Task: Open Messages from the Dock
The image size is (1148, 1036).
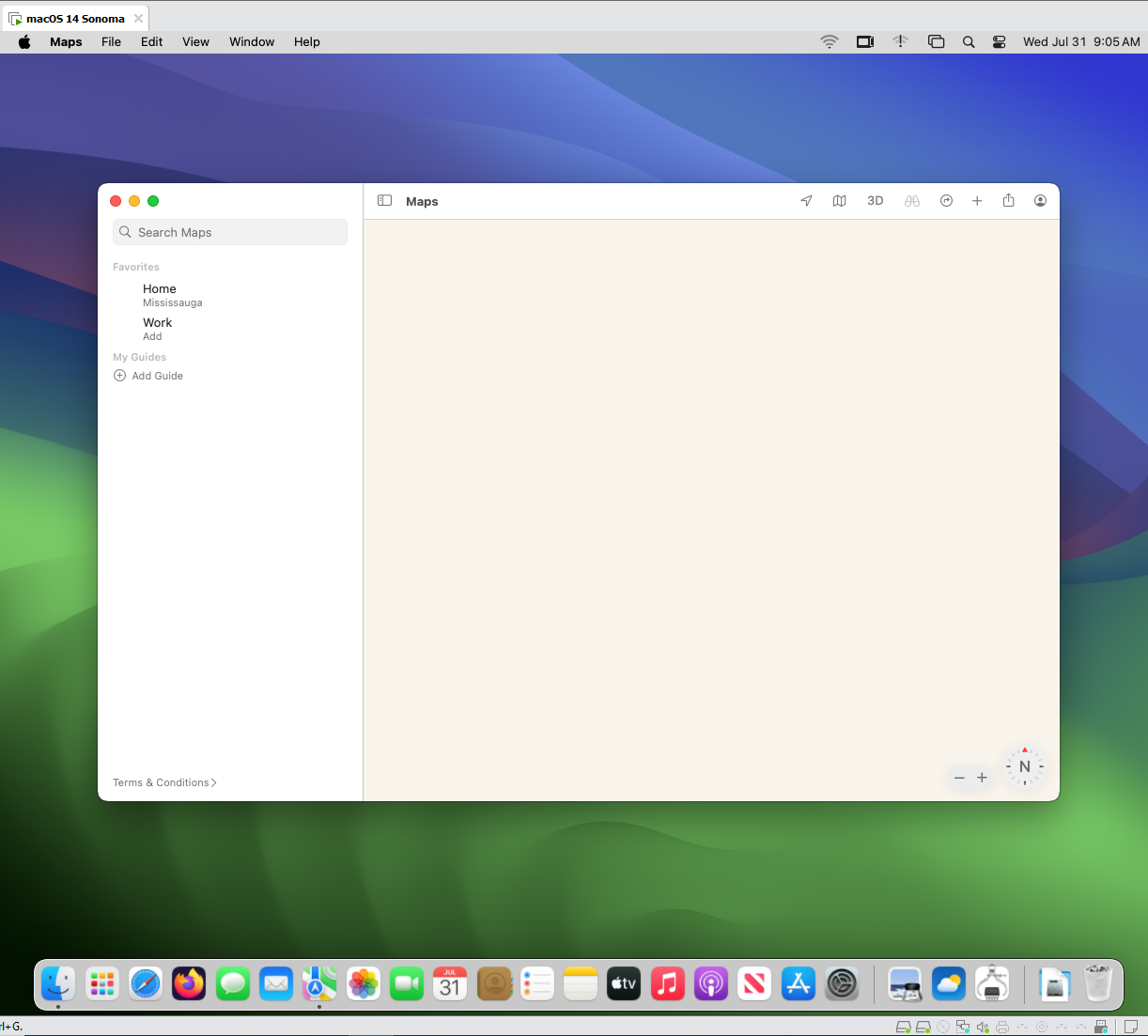Action: coord(233,983)
